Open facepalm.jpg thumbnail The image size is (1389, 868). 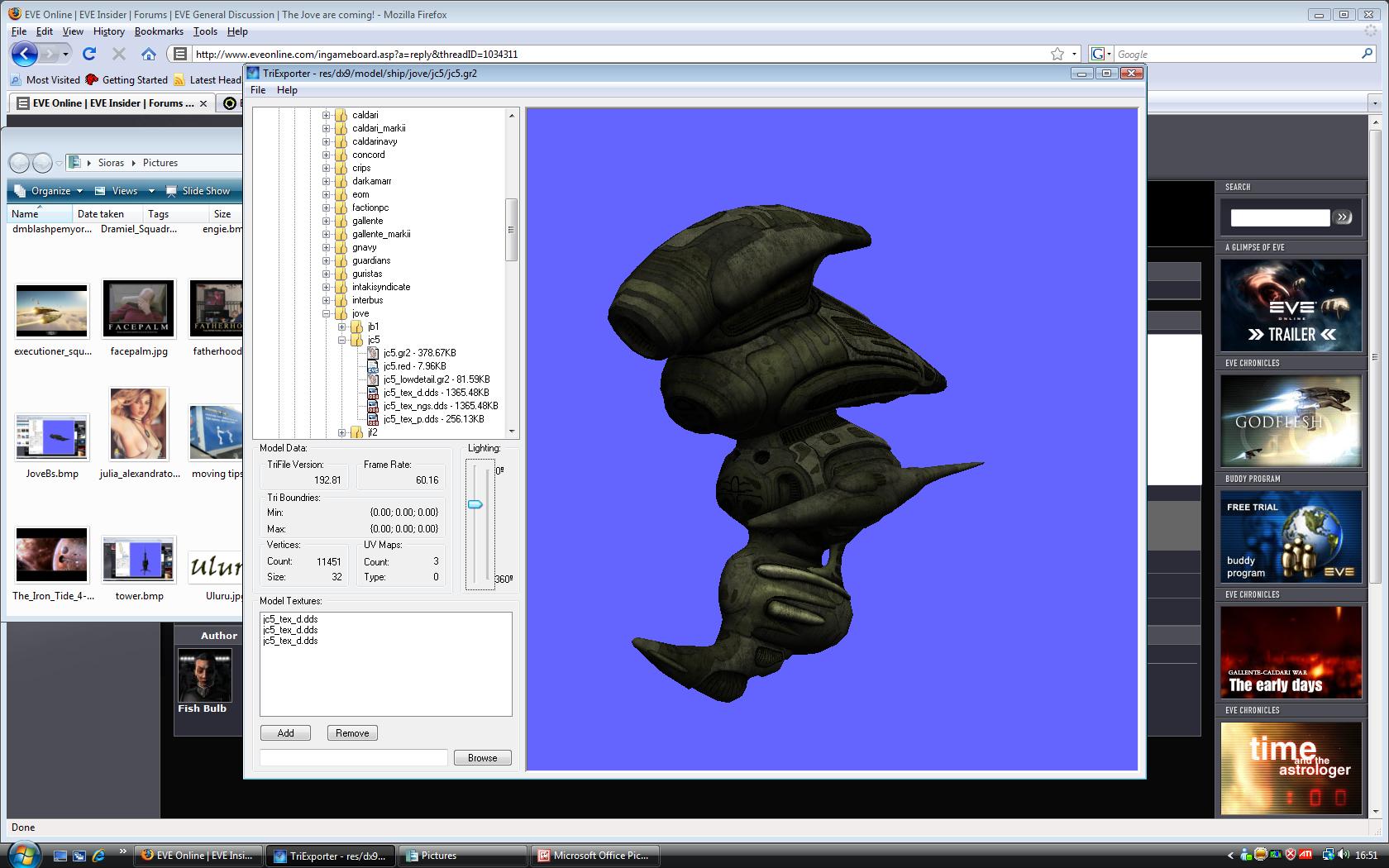click(138, 308)
